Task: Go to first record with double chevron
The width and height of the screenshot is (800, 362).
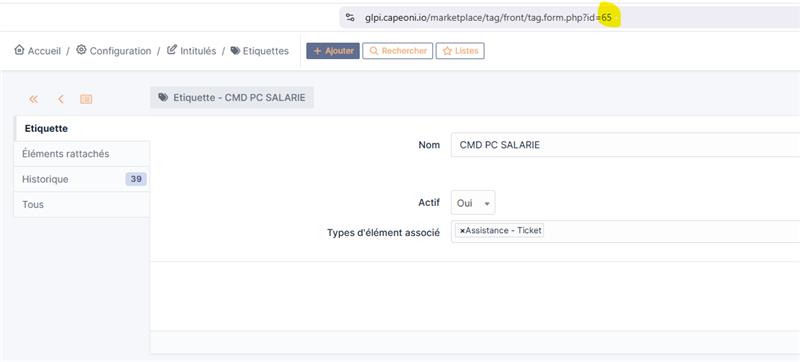Action: (34, 99)
